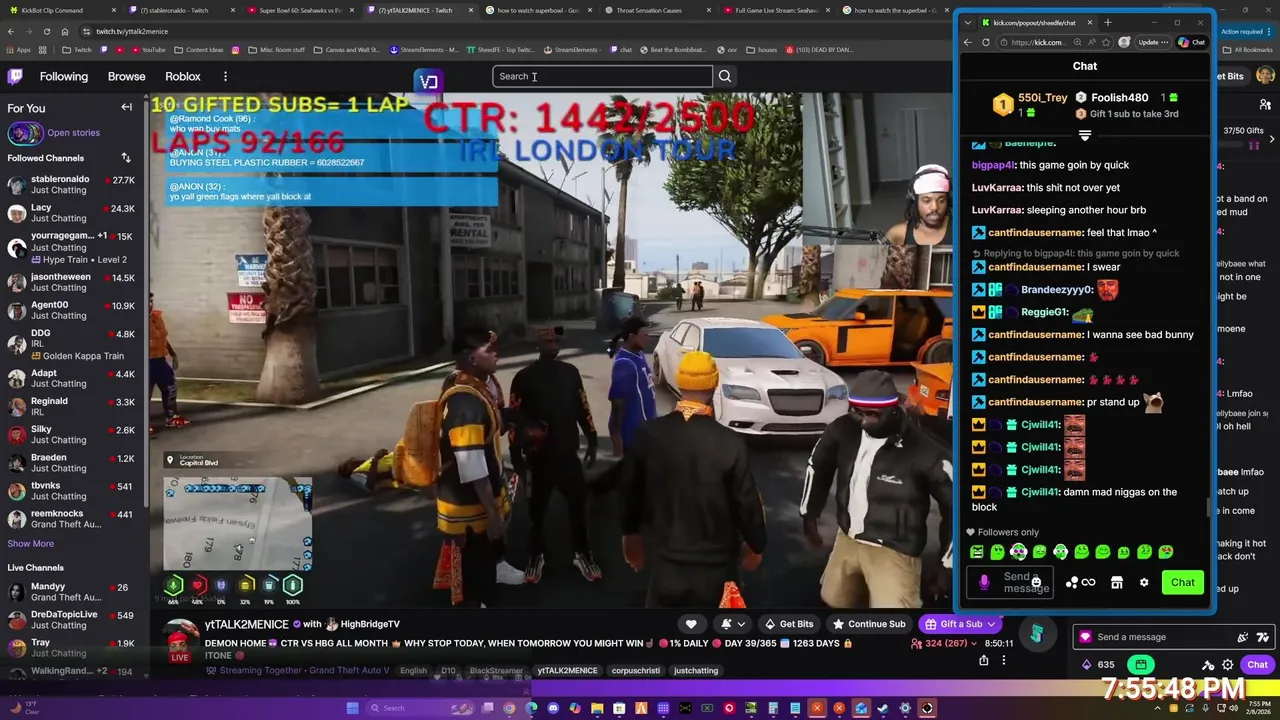Open the Following tab
1280x720 pixels.
[x=64, y=76]
